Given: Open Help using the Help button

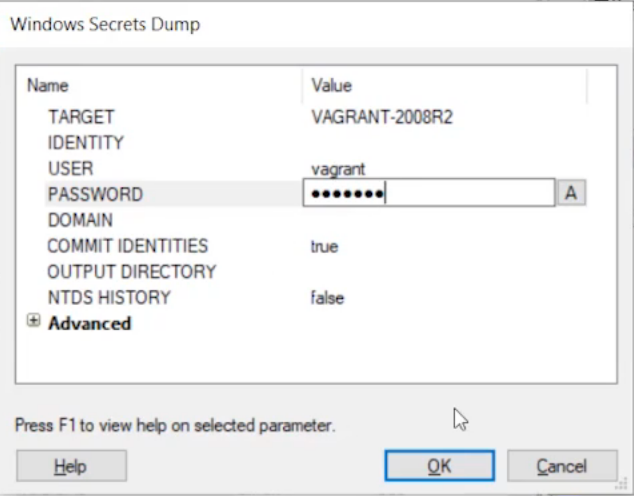Looking at the screenshot, I should [x=71, y=466].
